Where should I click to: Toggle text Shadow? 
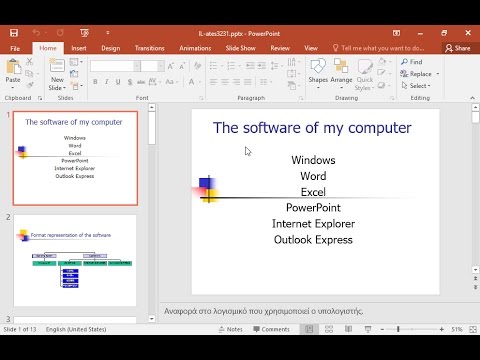coord(130,82)
